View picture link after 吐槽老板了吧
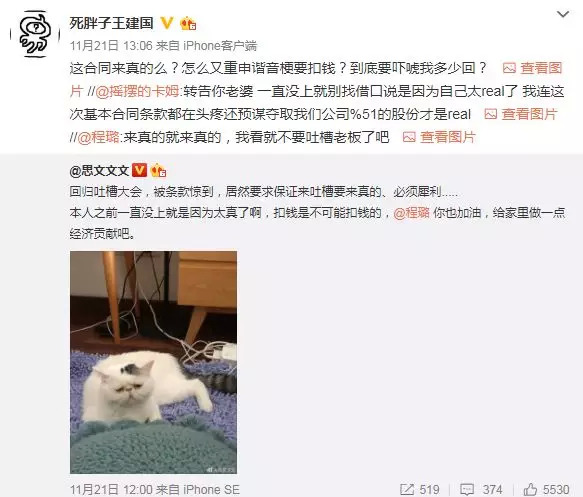The width and height of the screenshot is (583, 497). [x=439, y=137]
